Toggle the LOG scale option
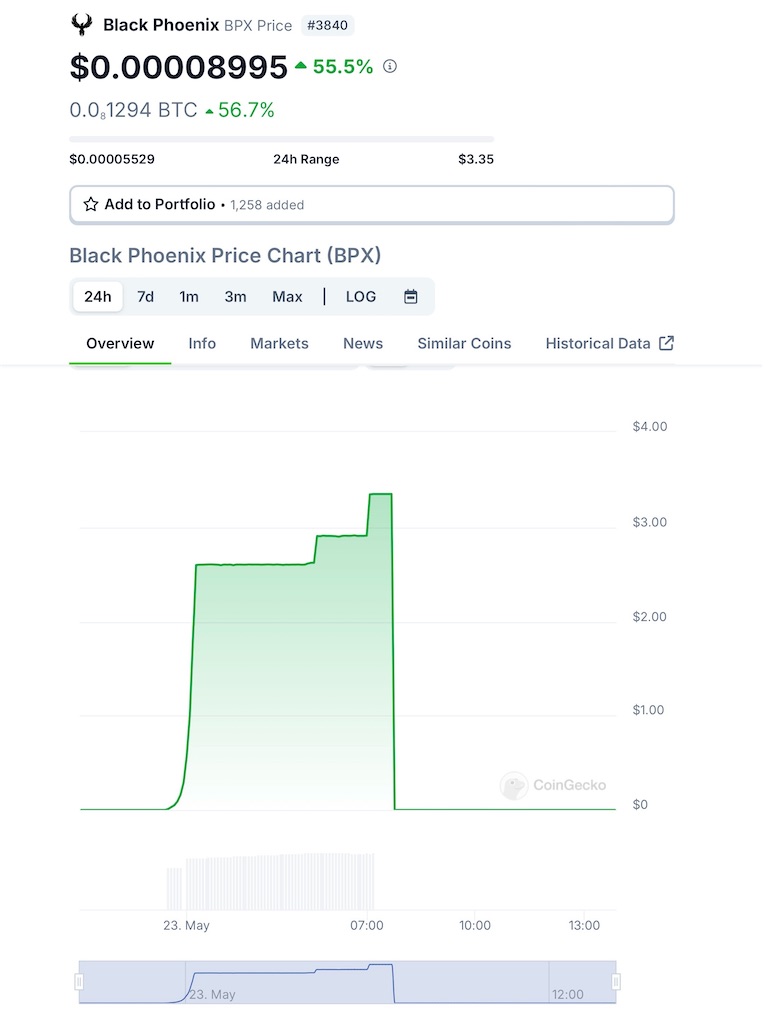 [x=361, y=297]
